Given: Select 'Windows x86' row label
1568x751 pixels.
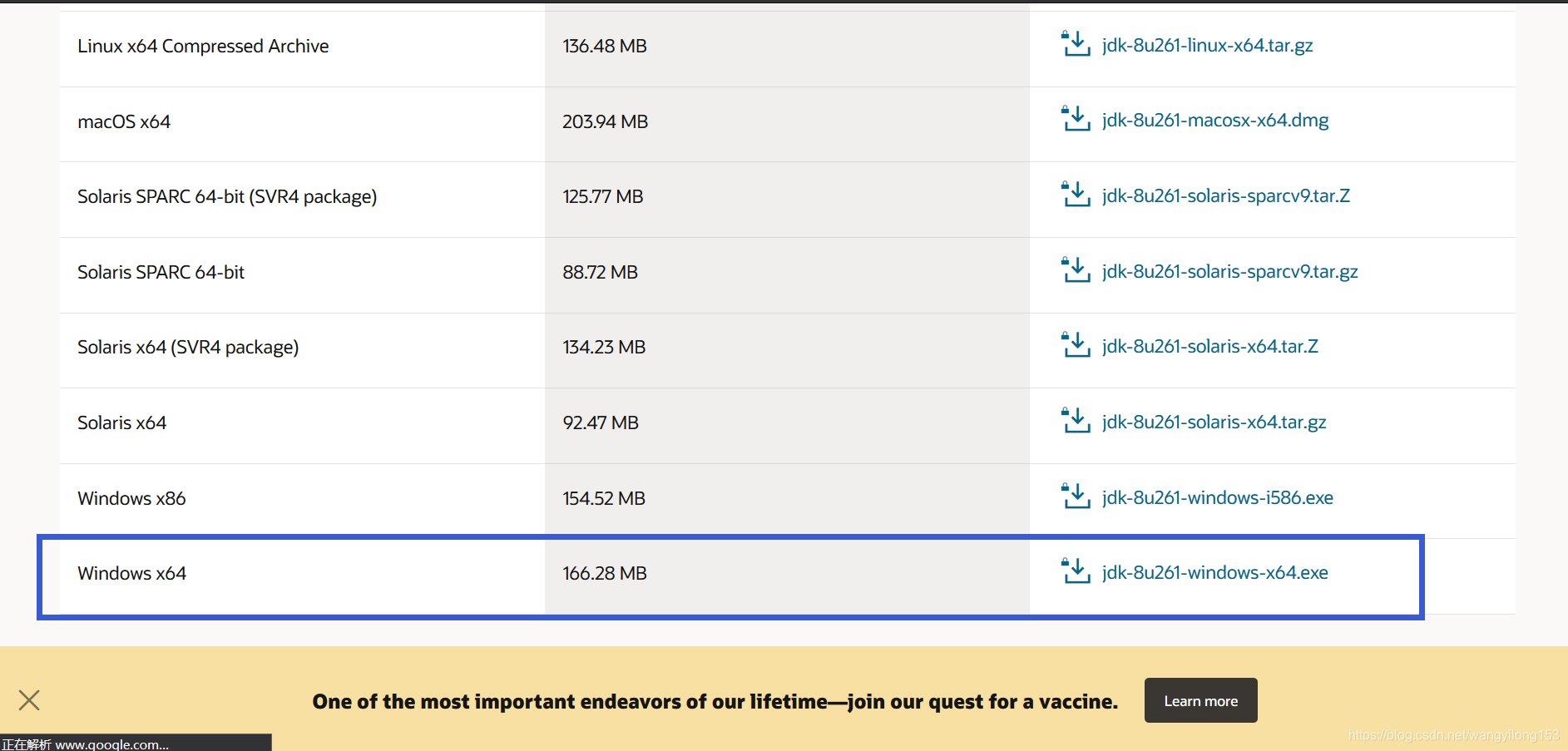Looking at the screenshot, I should (131, 499).
